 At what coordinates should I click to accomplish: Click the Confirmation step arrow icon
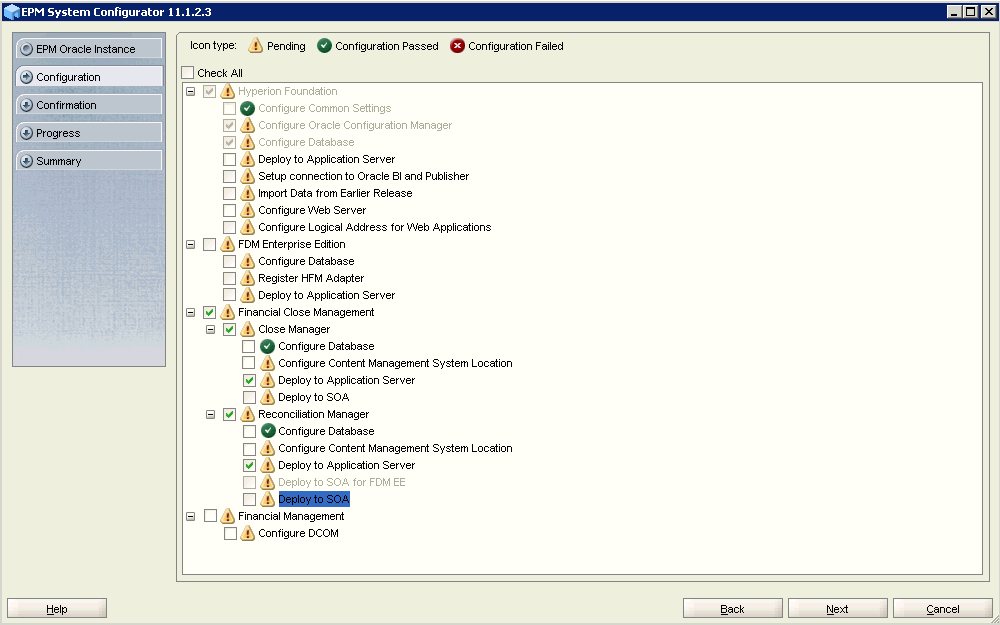26,105
